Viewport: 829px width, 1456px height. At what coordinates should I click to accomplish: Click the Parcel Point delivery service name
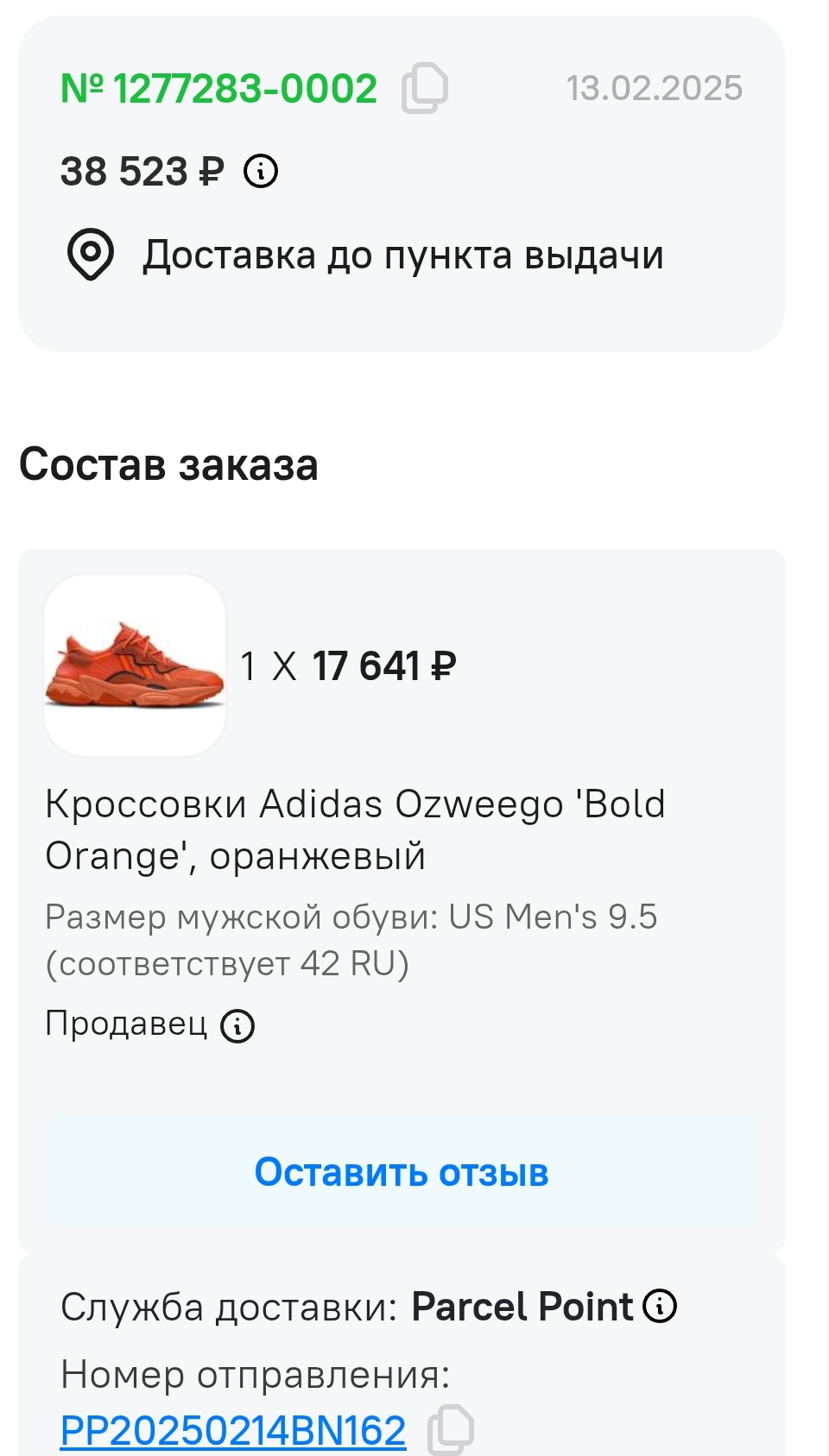pos(522,1307)
